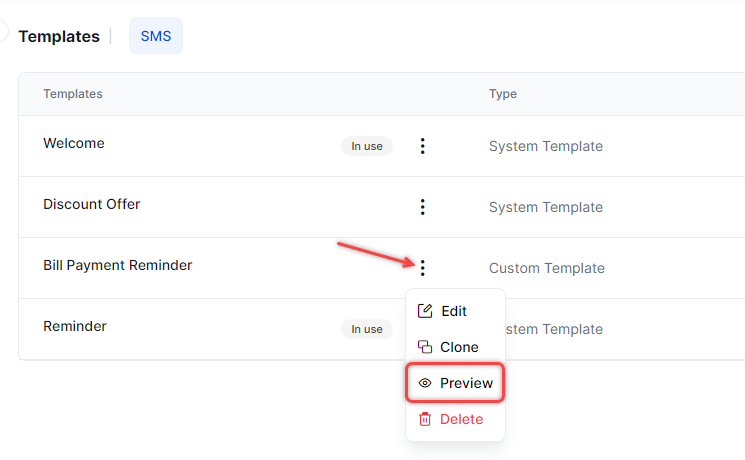The height and width of the screenshot is (460, 745).
Task: Switch to the SMS tab
Action: pos(156,36)
